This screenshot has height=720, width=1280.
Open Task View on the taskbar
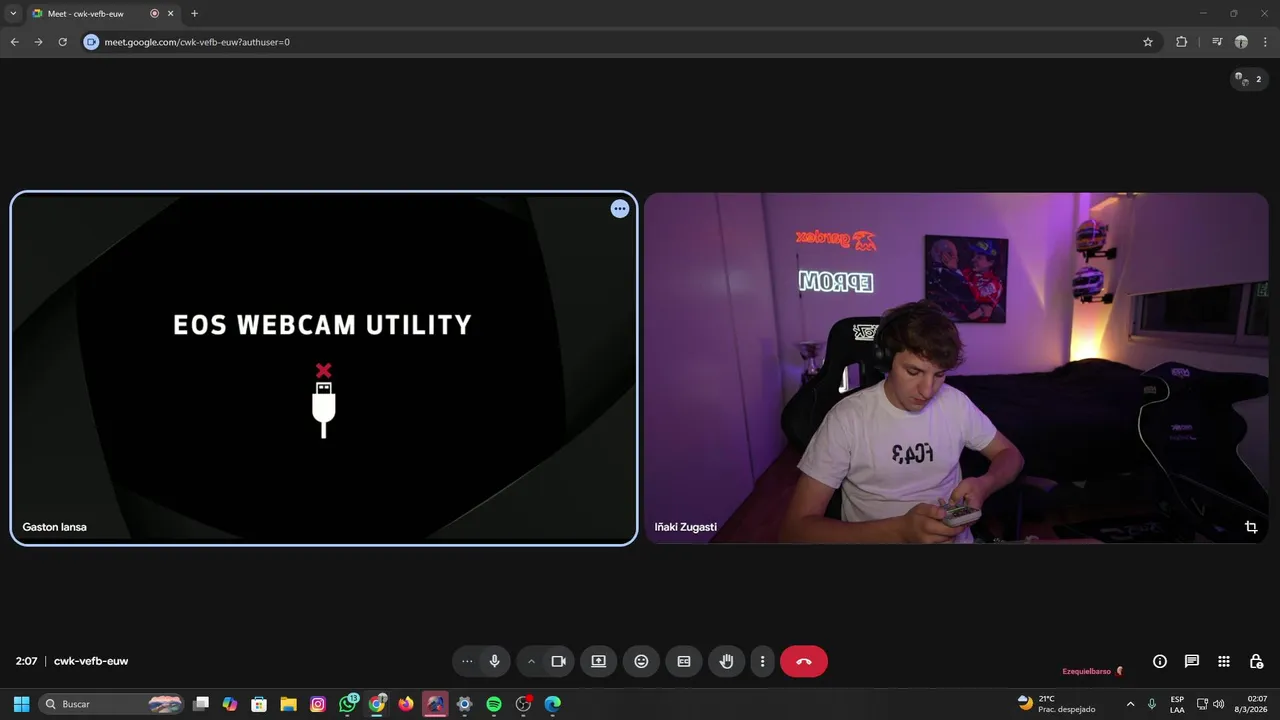[x=201, y=704]
